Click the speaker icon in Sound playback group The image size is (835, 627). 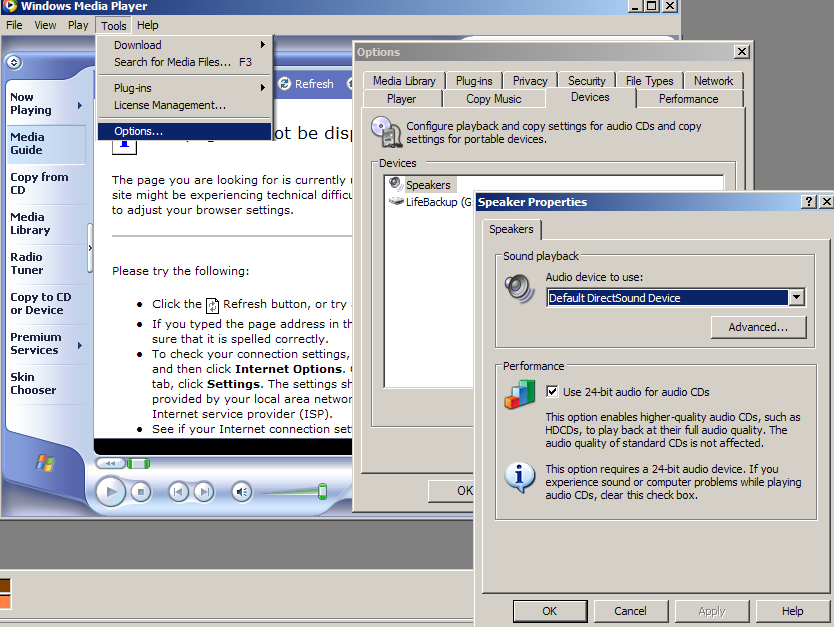pyautogui.click(x=519, y=288)
